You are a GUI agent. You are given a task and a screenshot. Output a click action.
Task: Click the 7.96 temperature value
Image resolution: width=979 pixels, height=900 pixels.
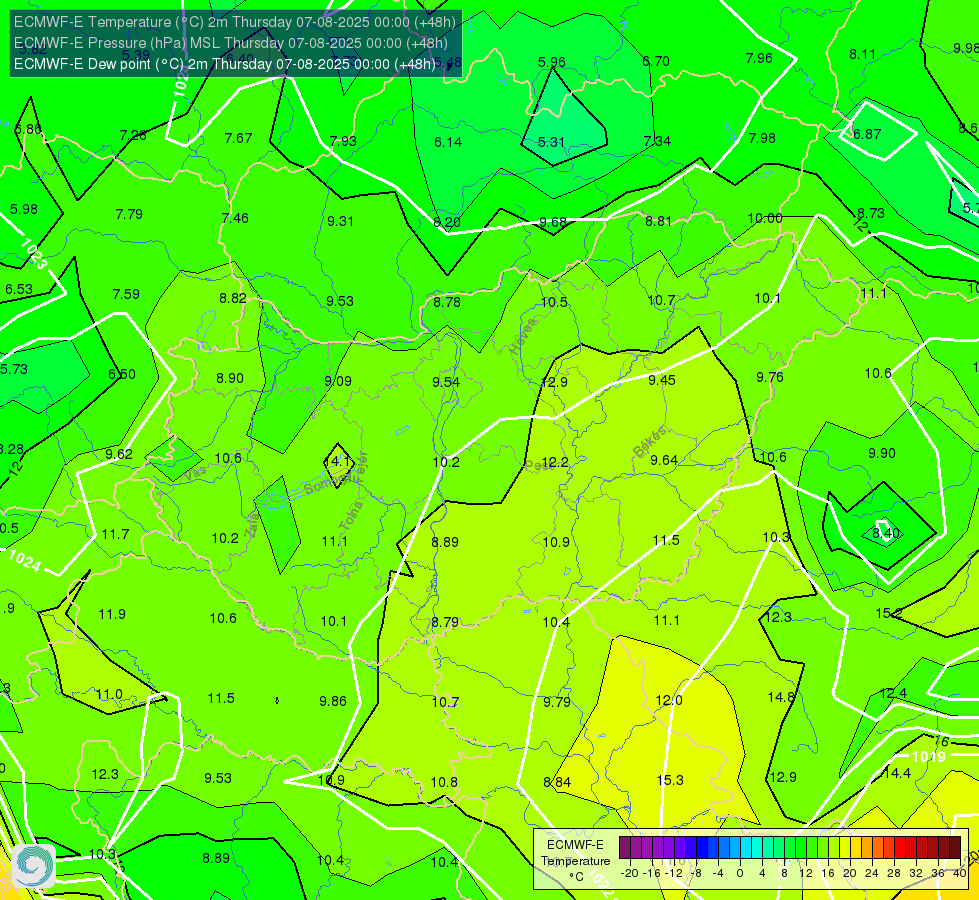(759, 58)
